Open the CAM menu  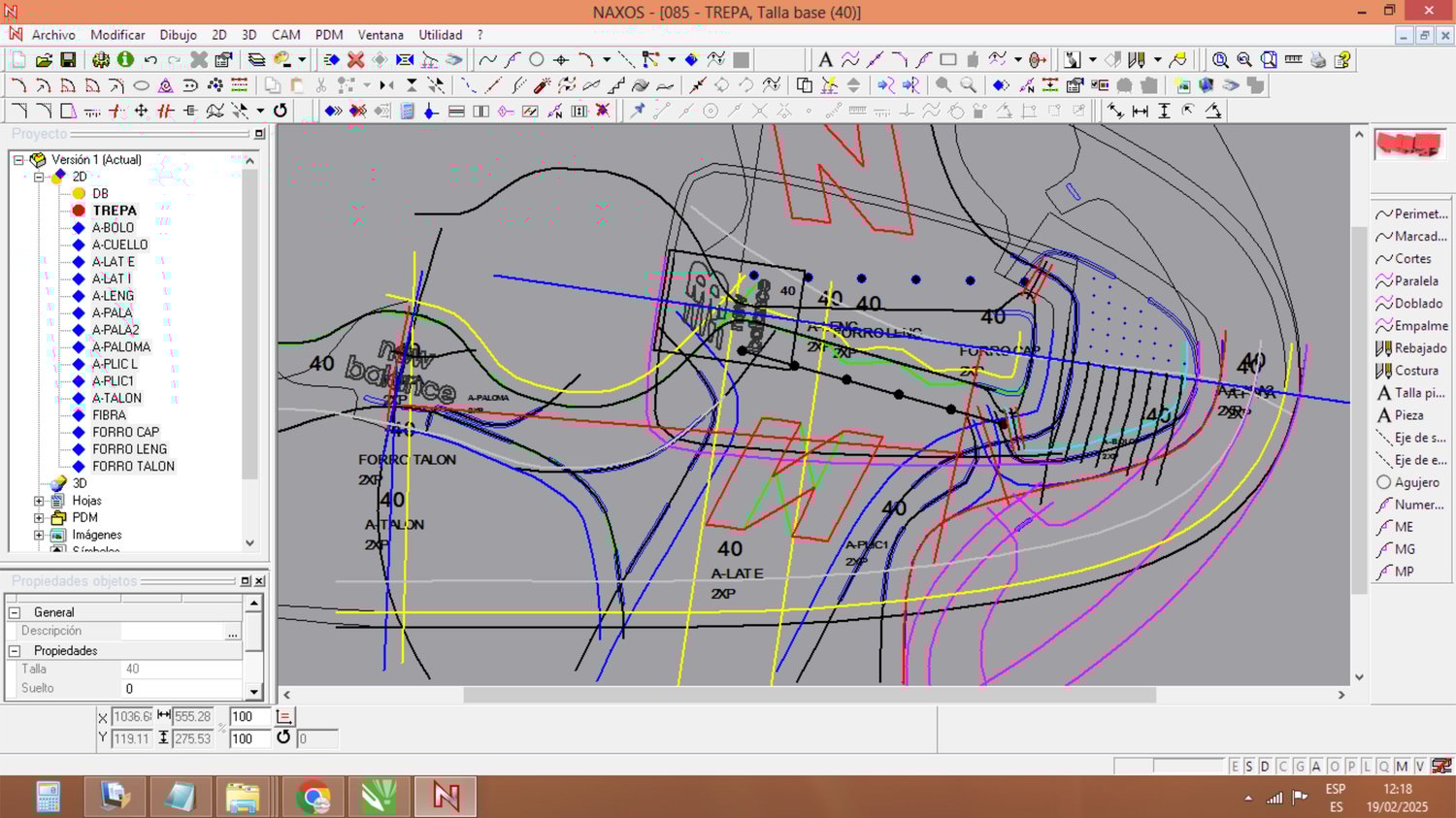point(285,35)
